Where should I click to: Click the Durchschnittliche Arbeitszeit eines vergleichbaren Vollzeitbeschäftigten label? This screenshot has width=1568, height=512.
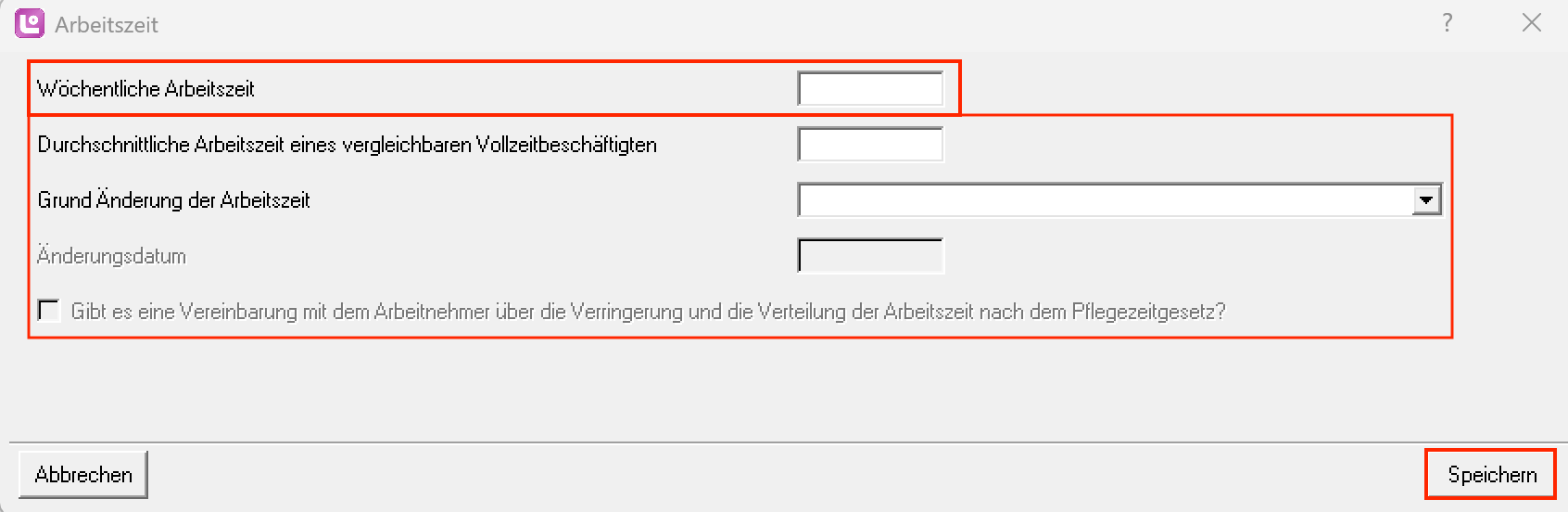coord(348,145)
